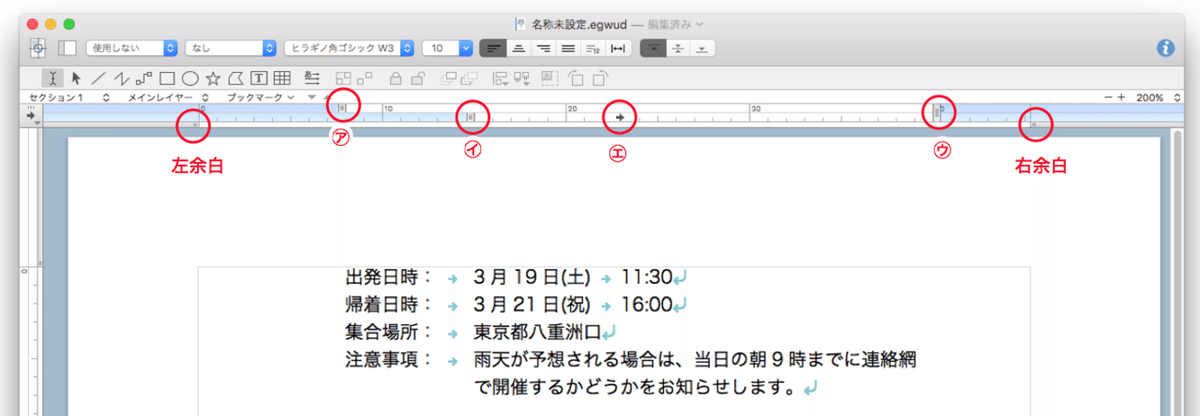Click the ungroup objects icon
Image resolution: width=1200 pixels, height=416 pixels.
(366, 77)
